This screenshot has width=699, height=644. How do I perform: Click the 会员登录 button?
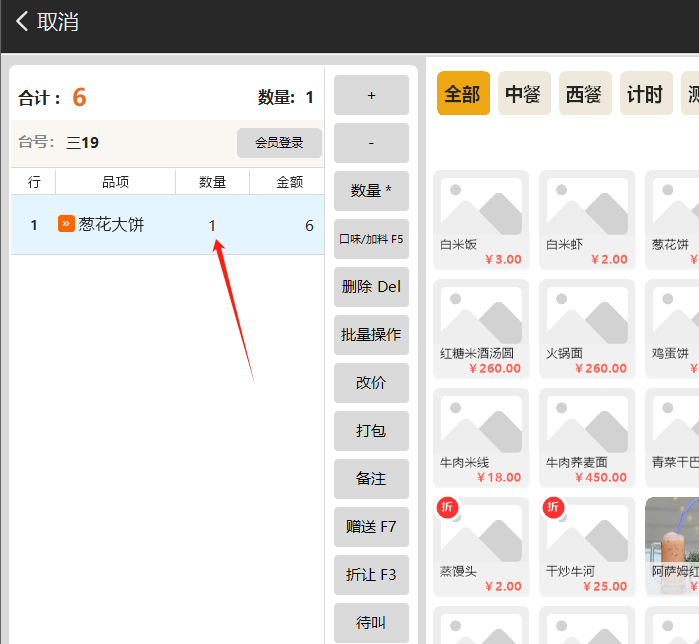pos(279,143)
